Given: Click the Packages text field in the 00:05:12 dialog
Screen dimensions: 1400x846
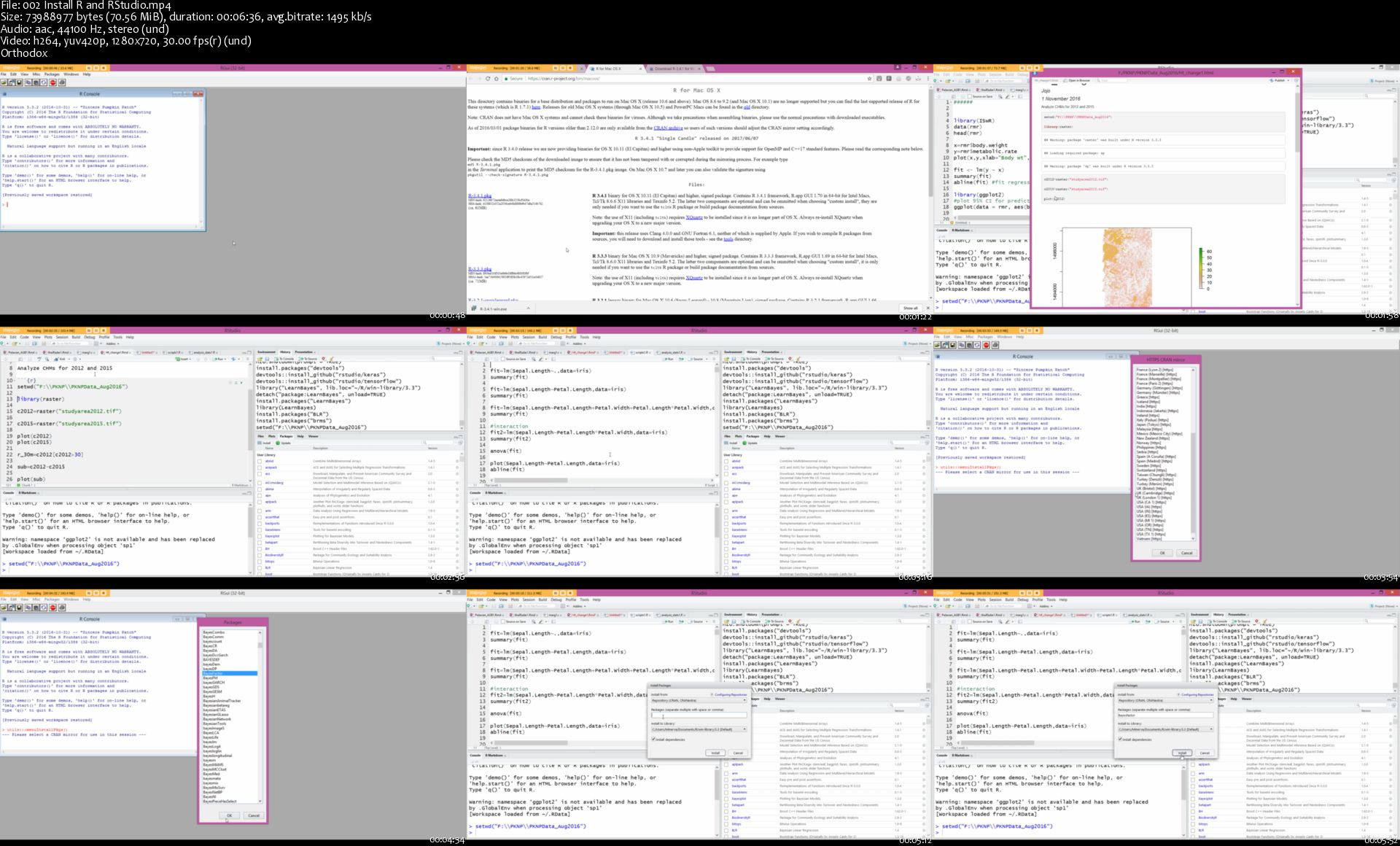Looking at the screenshot, I should (699, 715).
